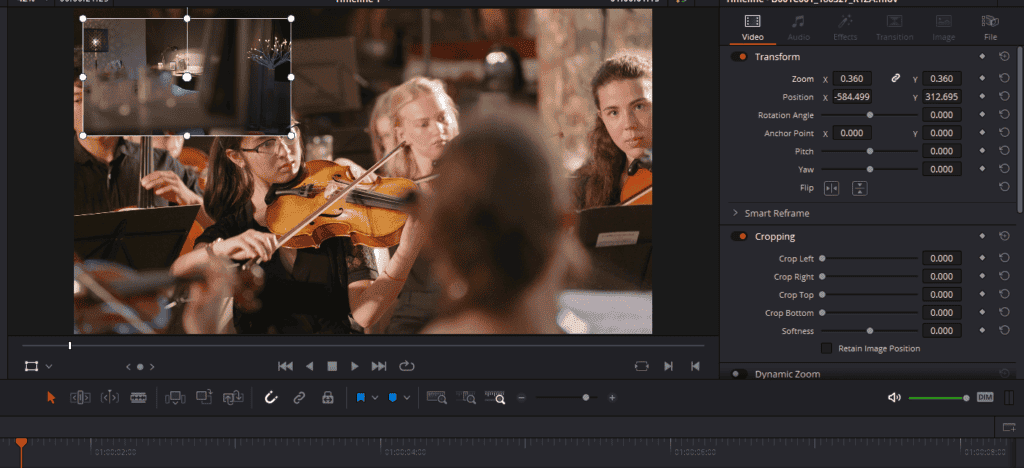Switch to the Transition inspector tab
The height and width of the screenshot is (468, 1024).
[894, 28]
